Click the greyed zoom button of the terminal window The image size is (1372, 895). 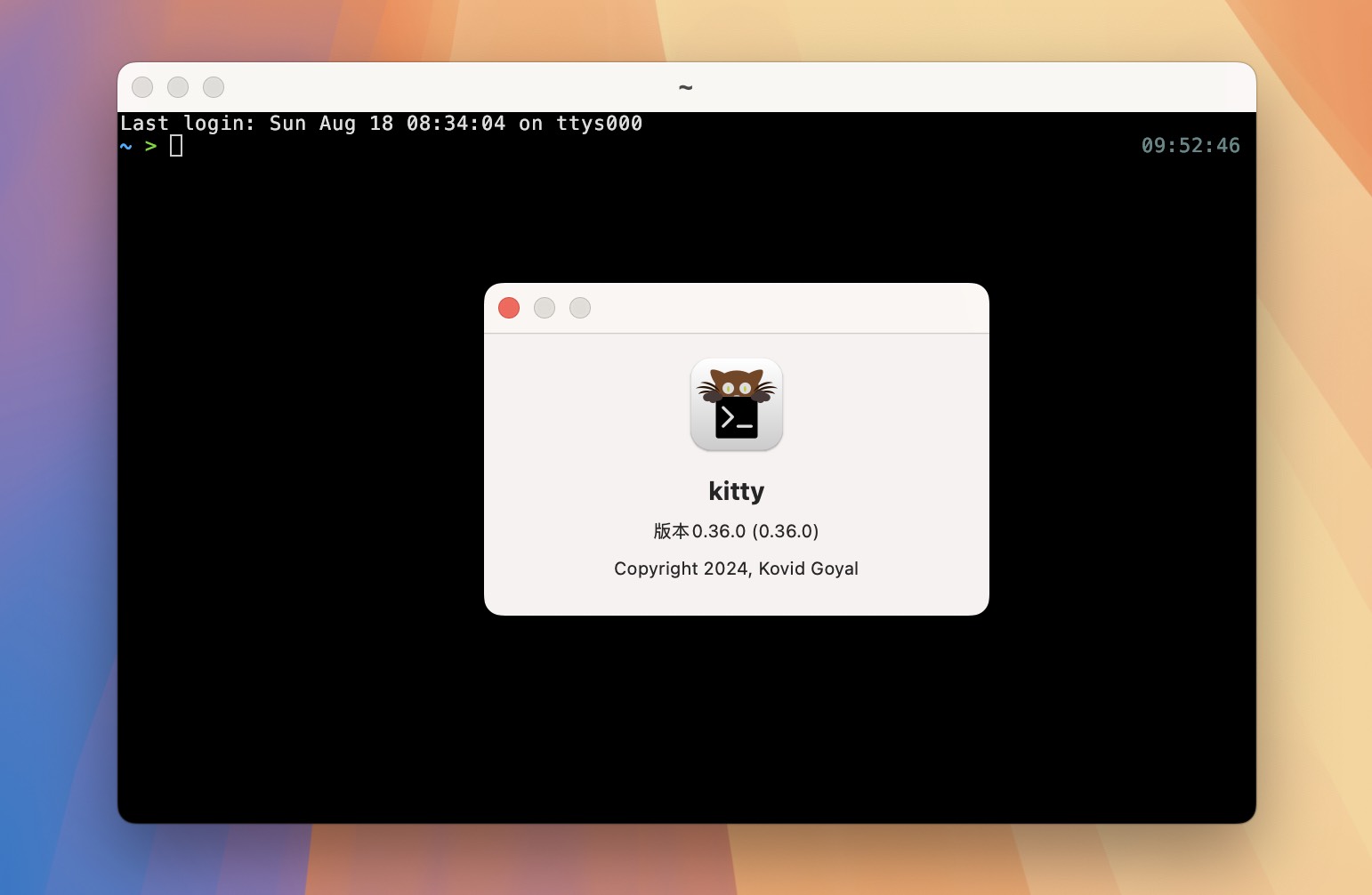click(x=214, y=87)
